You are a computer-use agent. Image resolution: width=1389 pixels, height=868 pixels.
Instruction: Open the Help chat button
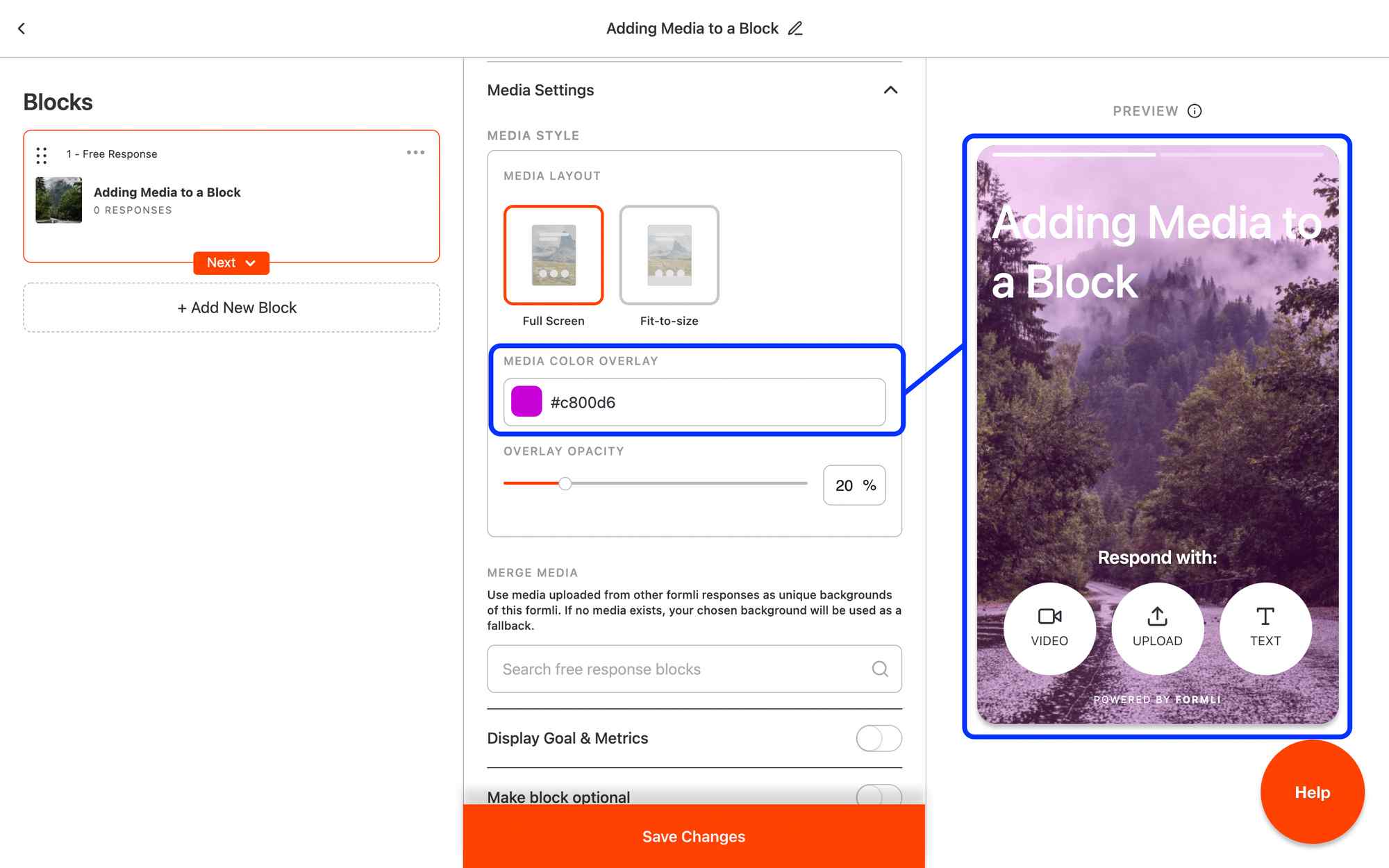point(1312,792)
